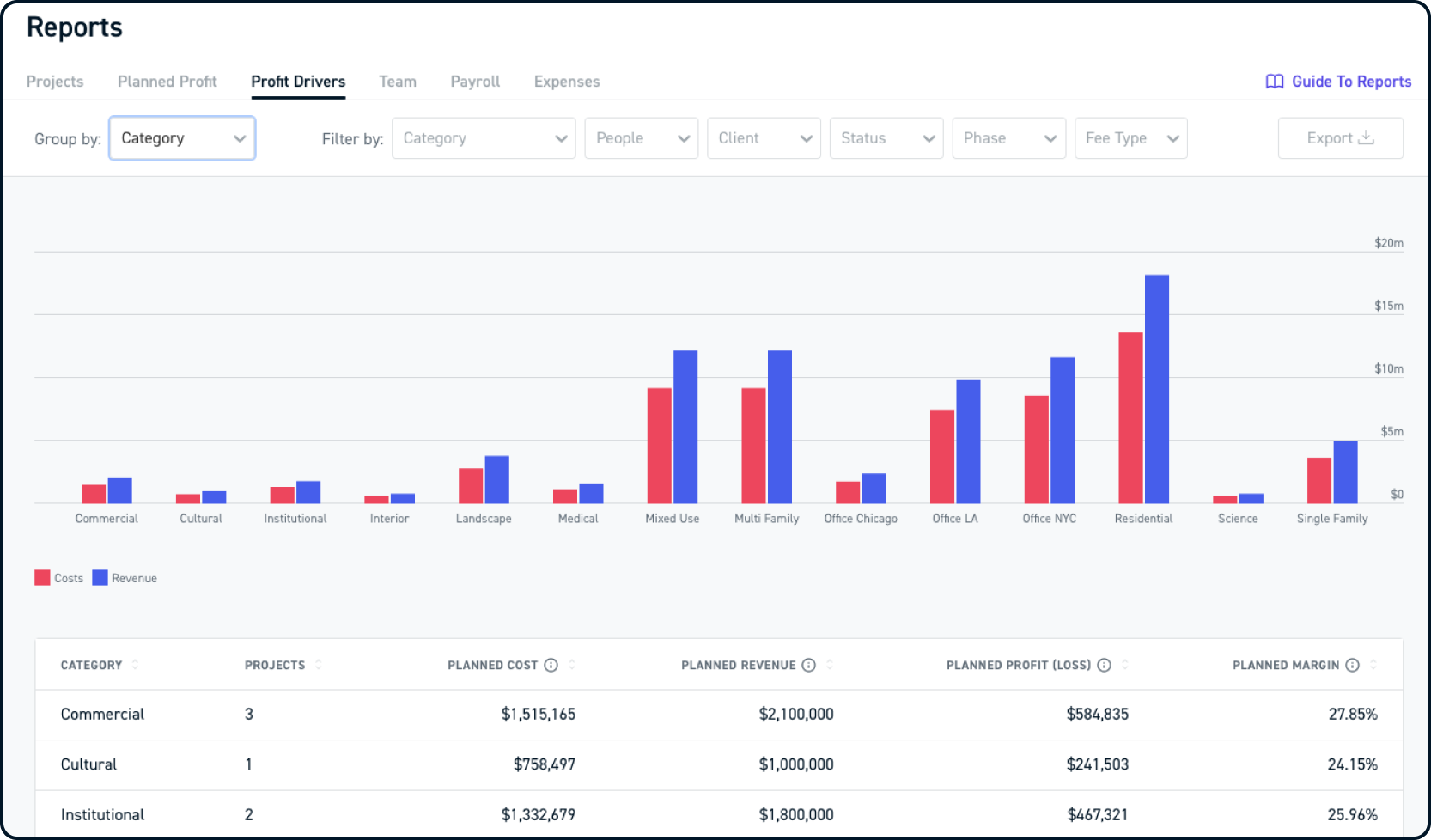The height and width of the screenshot is (840, 1431).
Task: Click the Office Chicago axis label
Action: coord(861,519)
